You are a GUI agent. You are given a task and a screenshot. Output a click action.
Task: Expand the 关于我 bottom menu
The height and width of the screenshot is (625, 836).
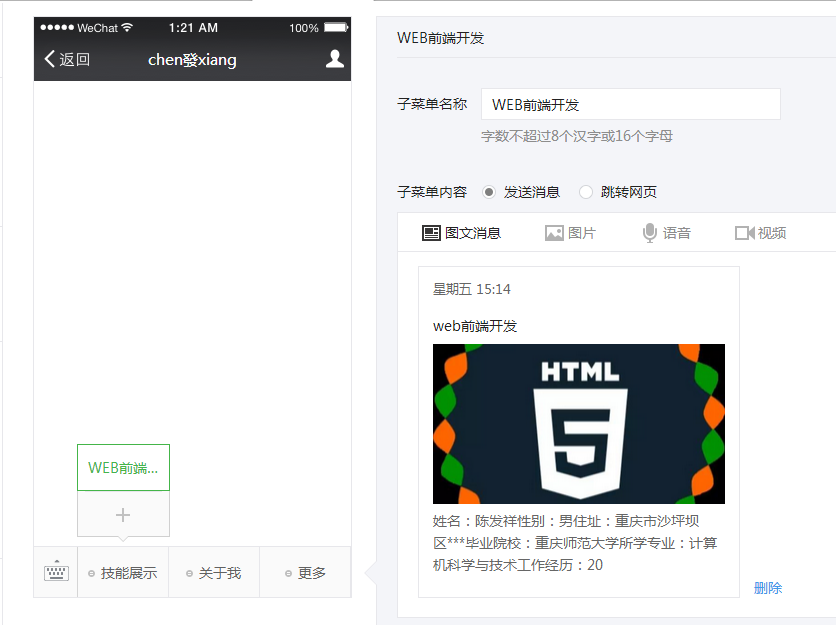214,573
